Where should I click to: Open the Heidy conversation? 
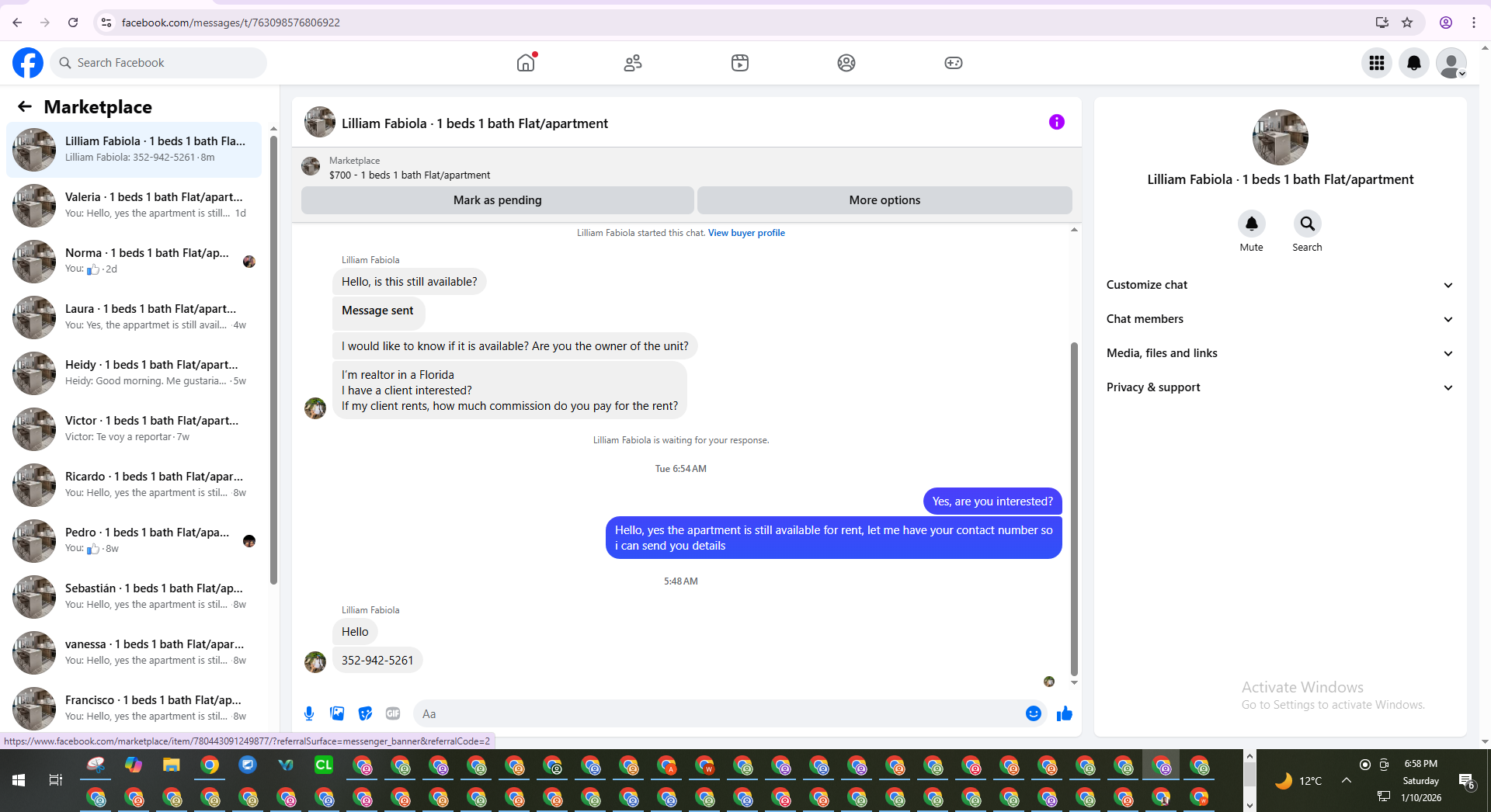click(134, 373)
